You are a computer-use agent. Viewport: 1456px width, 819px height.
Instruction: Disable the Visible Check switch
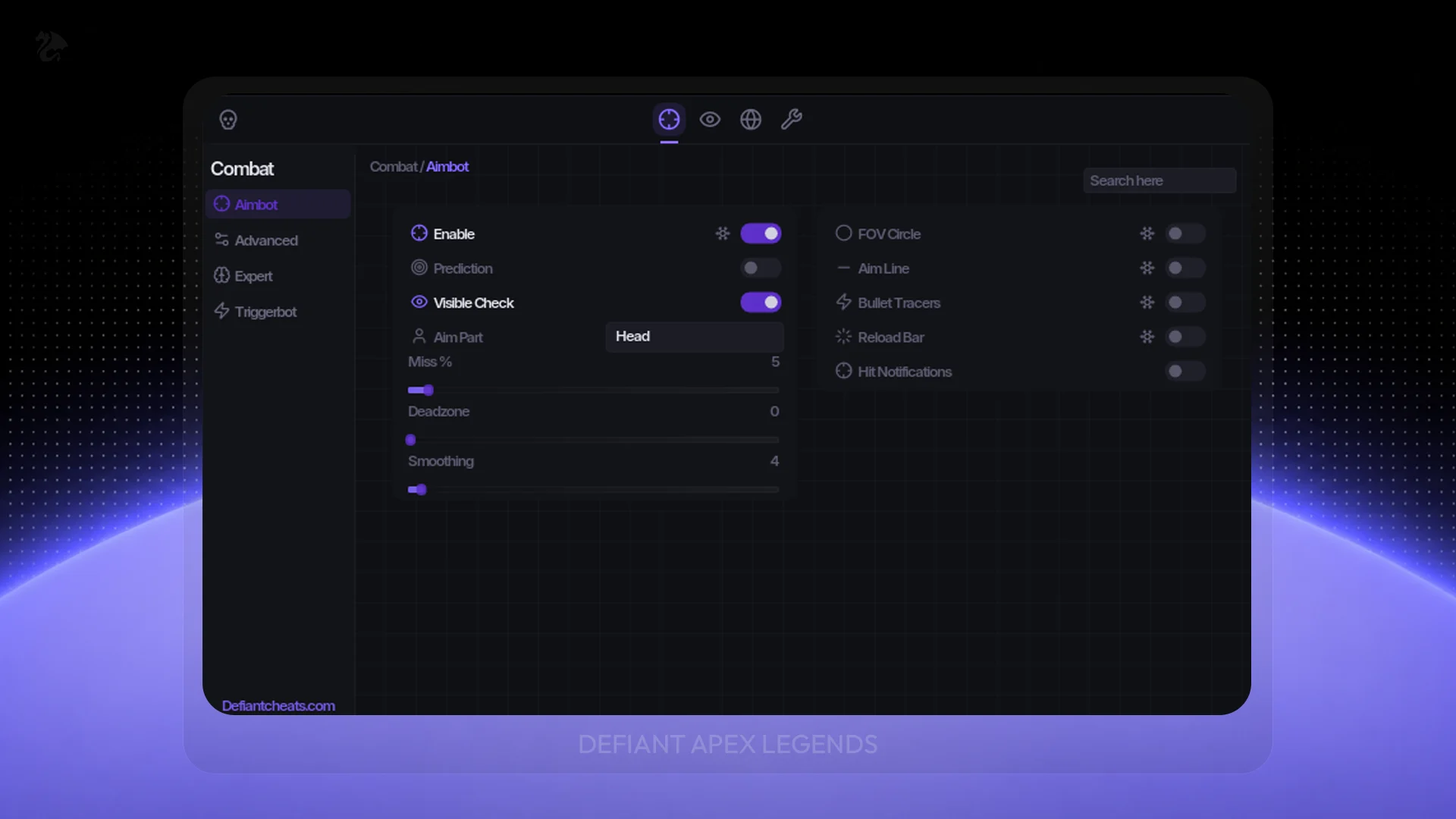[761, 303]
